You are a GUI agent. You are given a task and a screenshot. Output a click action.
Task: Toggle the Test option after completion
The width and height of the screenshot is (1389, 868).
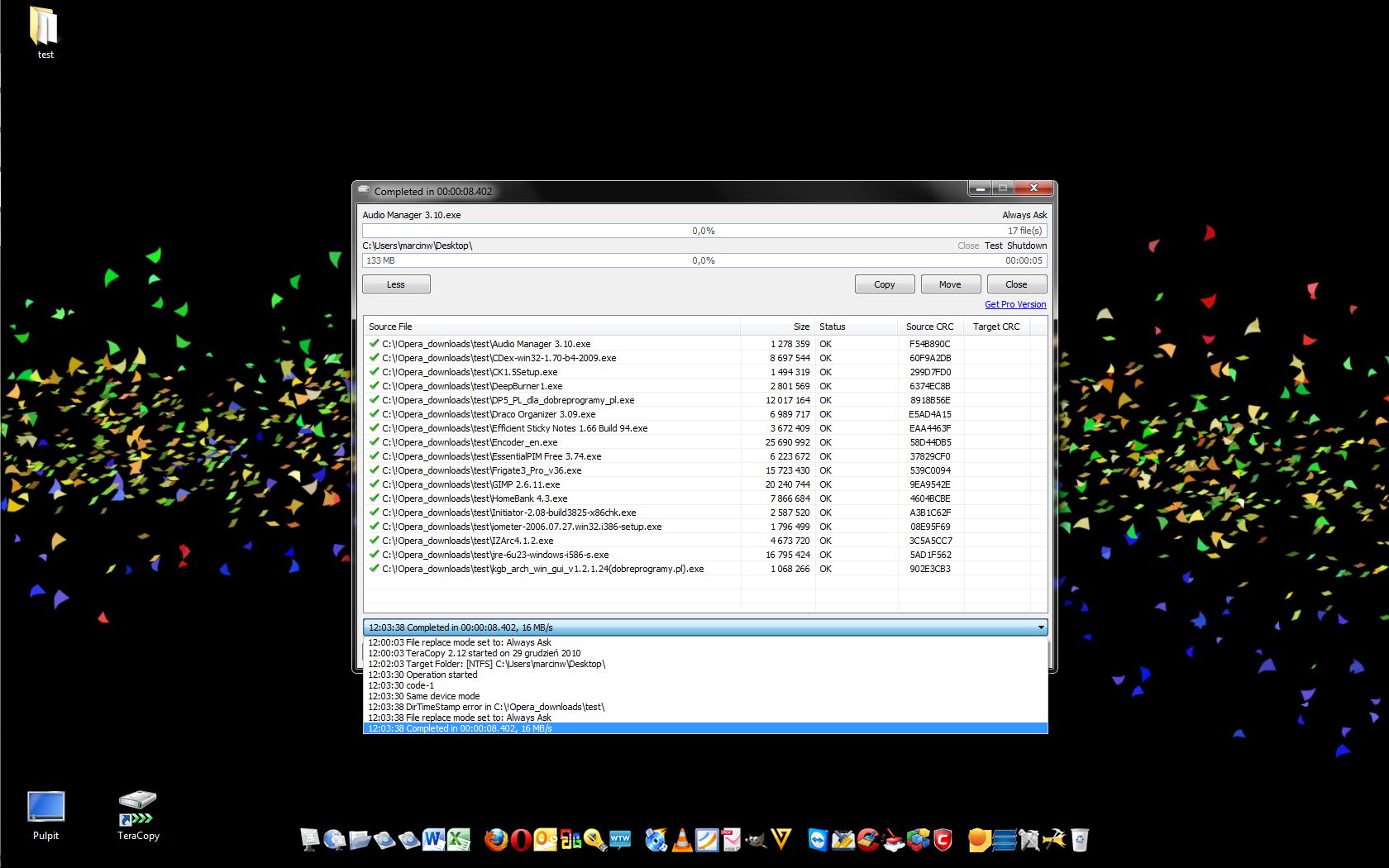point(993,246)
